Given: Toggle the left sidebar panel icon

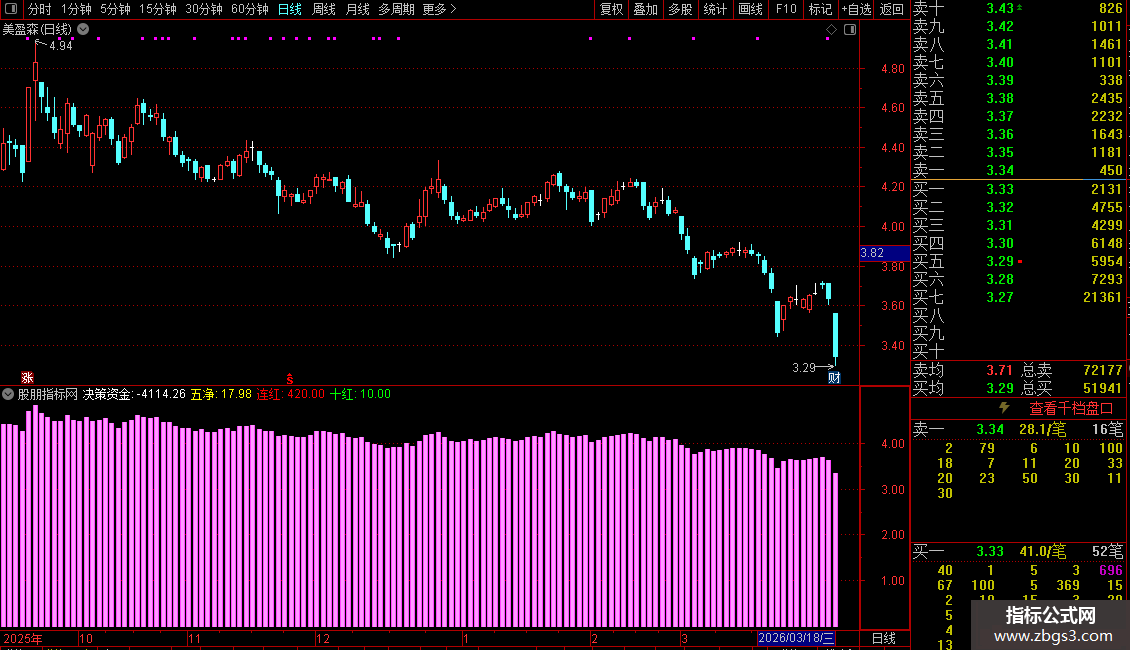Looking at the screenshot, I should pyautogui.click(x=11, y=9).
